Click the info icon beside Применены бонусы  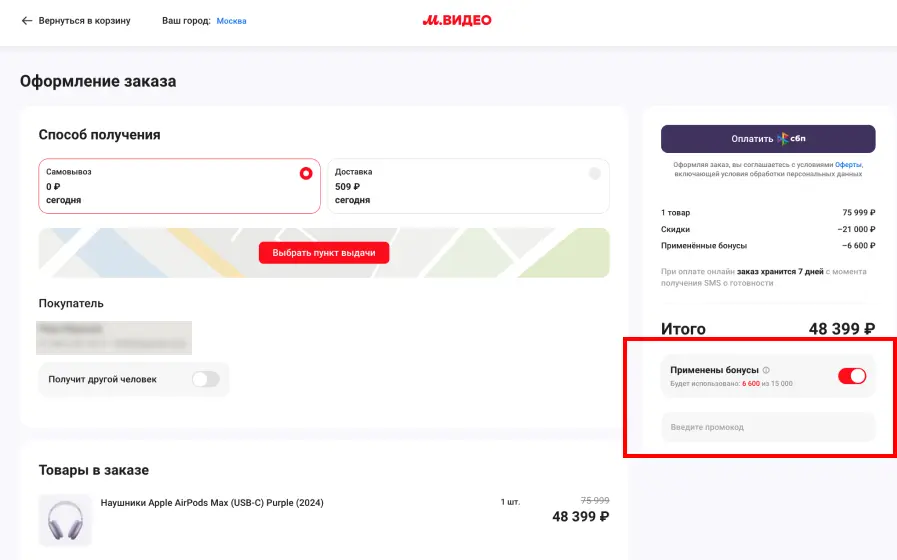[766, 370]
